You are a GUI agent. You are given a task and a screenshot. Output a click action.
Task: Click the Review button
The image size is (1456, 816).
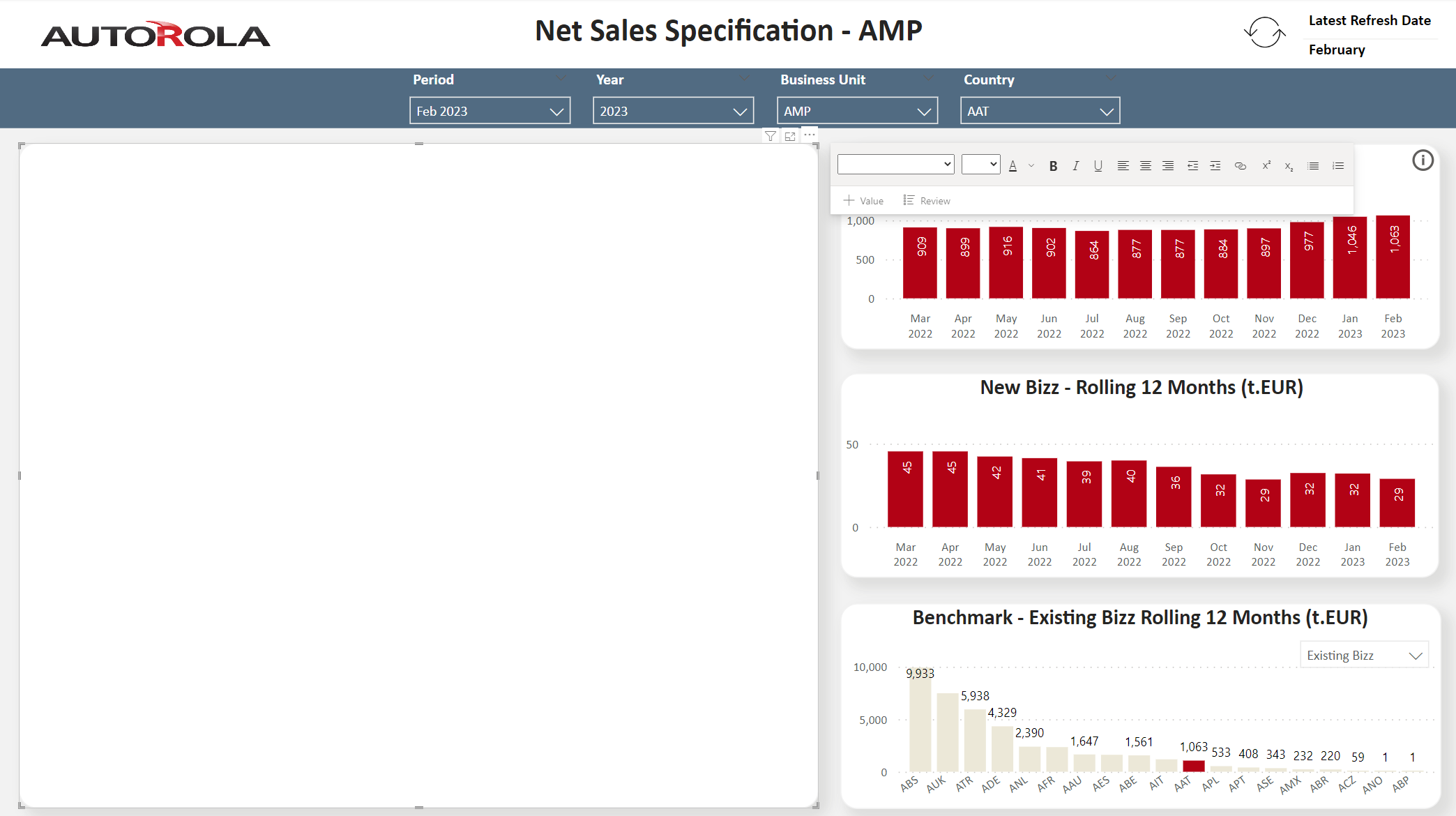tap(927, 201)
